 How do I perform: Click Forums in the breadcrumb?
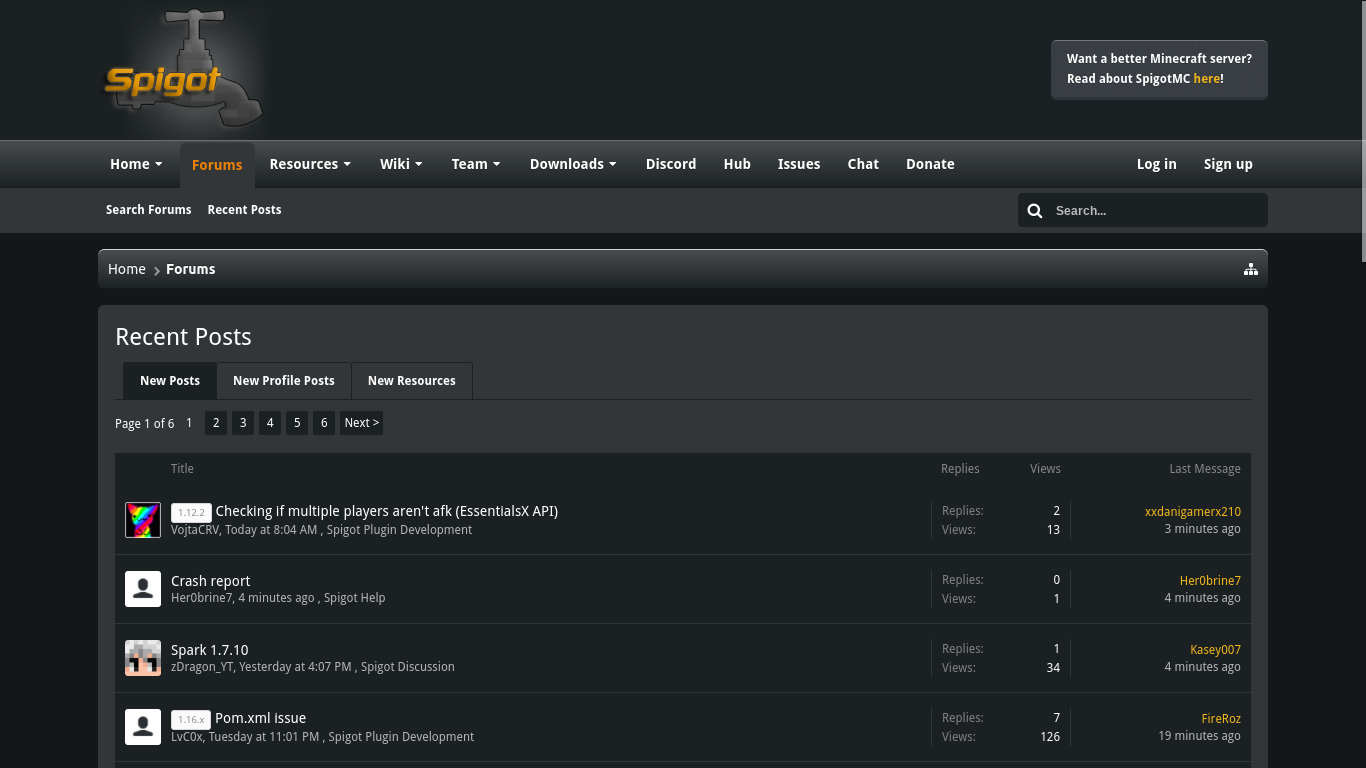click(x=191, y=269)
